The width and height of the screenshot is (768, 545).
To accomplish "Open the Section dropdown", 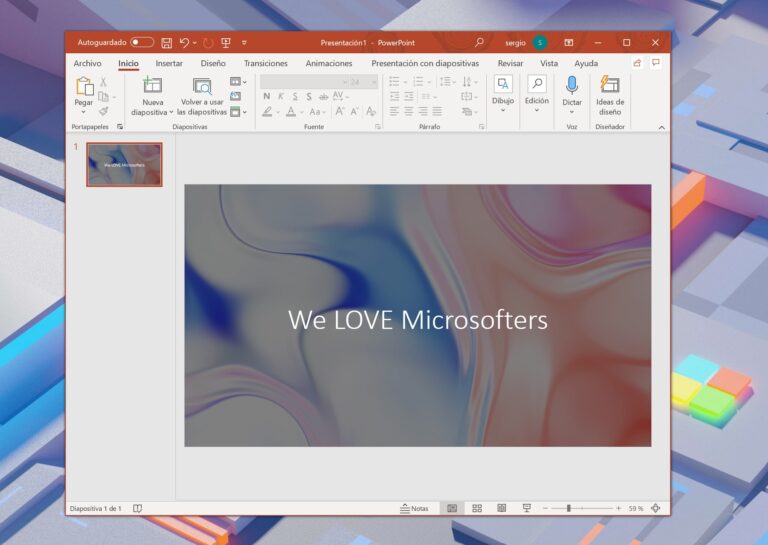I will (x=239, y=112).
